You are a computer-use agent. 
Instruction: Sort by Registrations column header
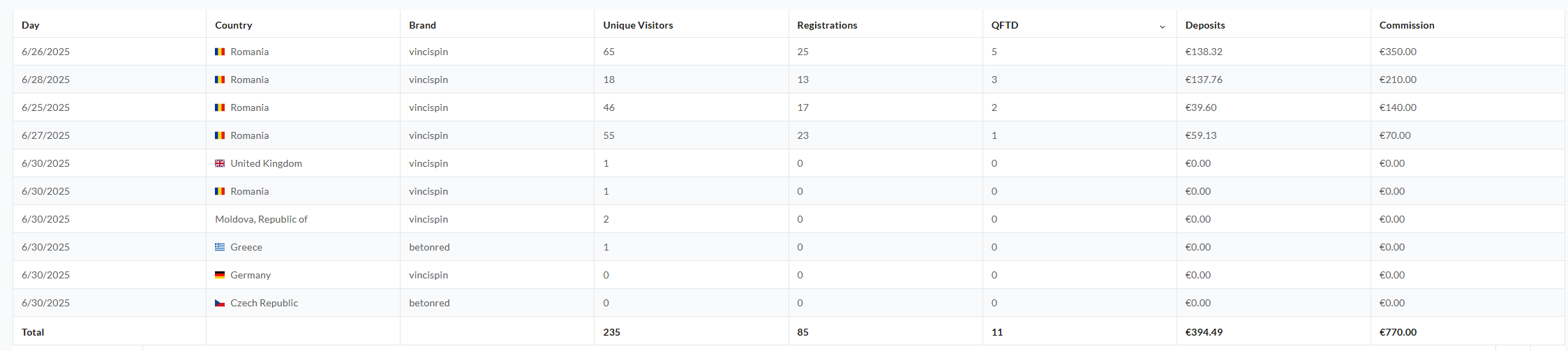(827, 25)
